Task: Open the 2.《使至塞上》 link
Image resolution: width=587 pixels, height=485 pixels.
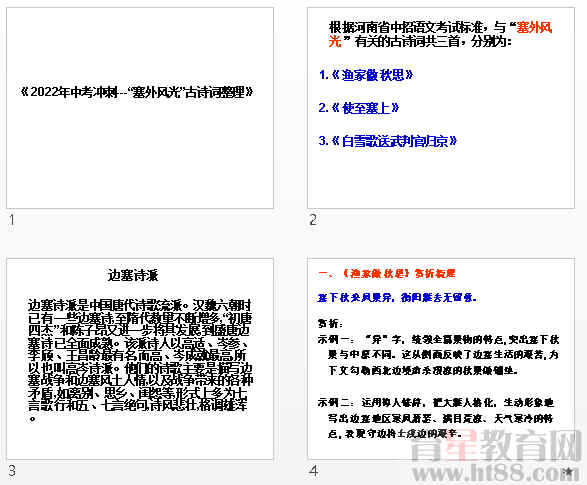Action: 359,108
